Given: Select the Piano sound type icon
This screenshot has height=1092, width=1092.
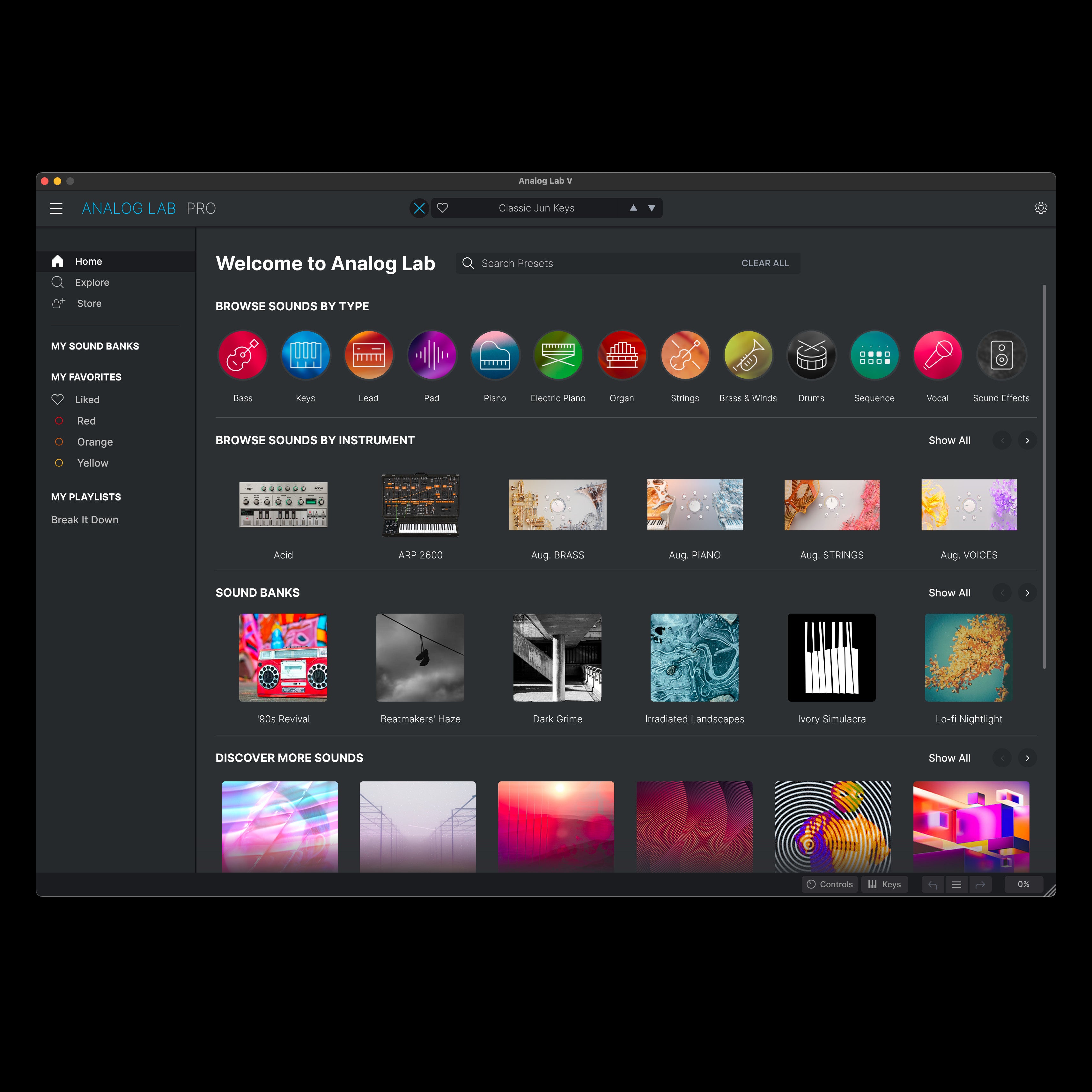Looking at the screenshot, I should [495, 355].
